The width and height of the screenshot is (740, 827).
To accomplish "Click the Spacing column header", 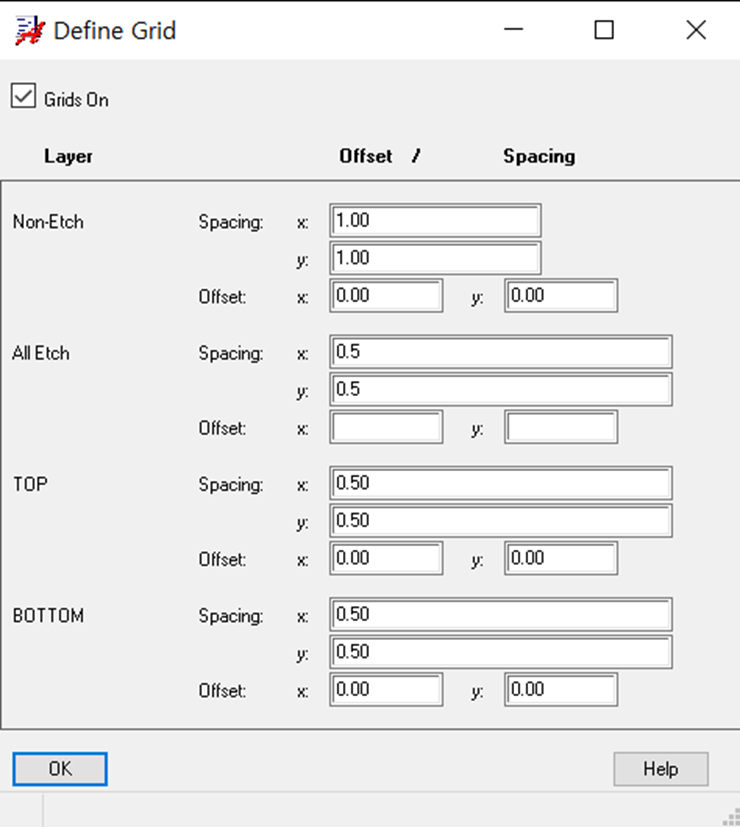I will coord(539,156).
